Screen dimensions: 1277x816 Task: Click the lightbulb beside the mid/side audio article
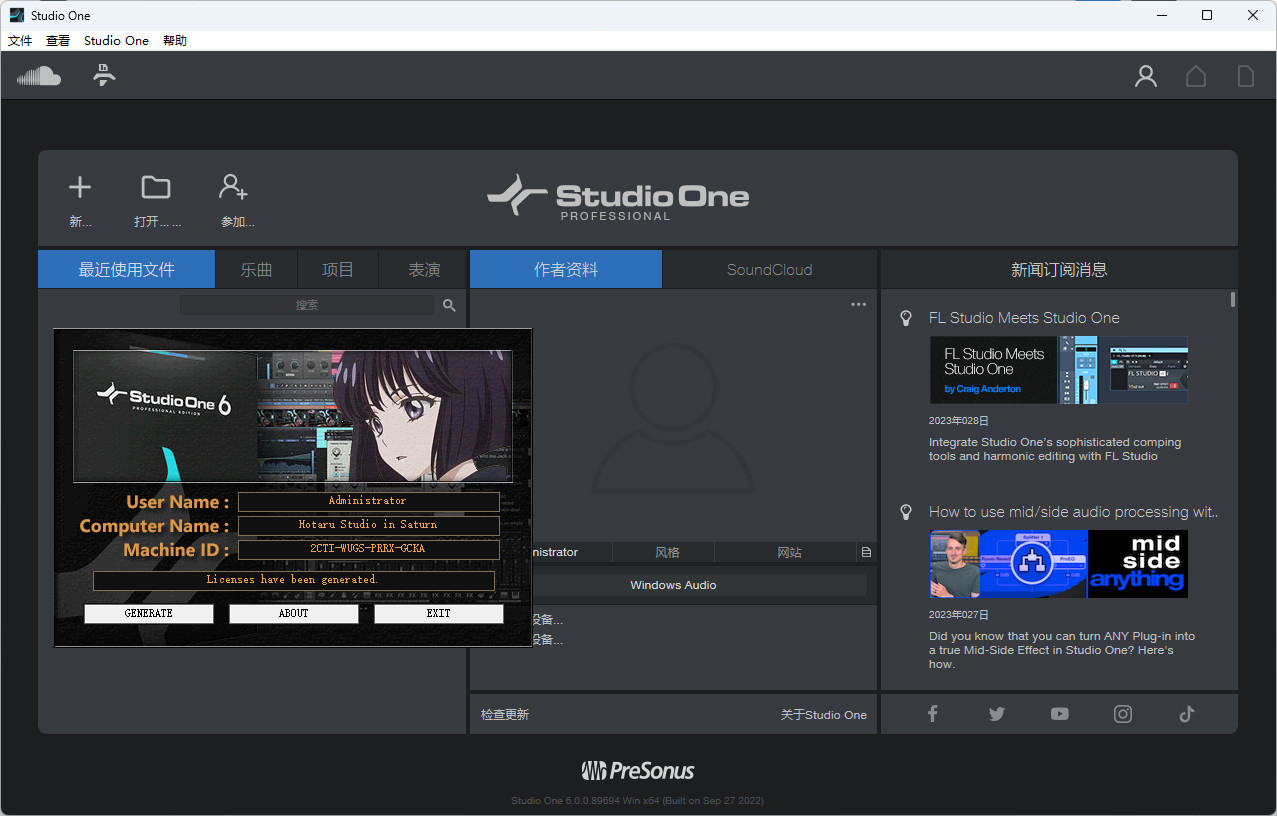point(906,512)
